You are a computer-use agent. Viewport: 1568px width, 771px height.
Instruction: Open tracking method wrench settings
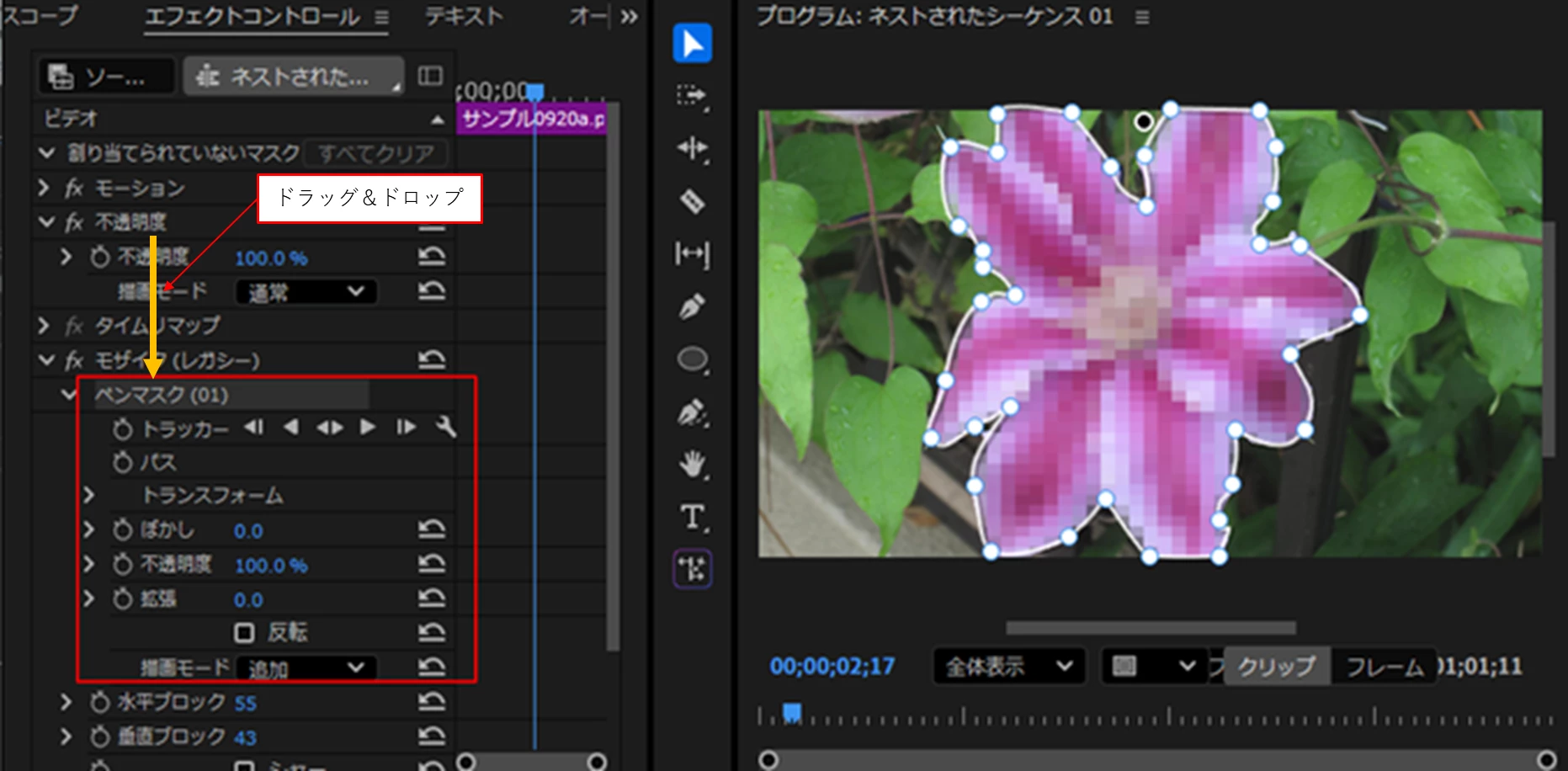(445, 428)
